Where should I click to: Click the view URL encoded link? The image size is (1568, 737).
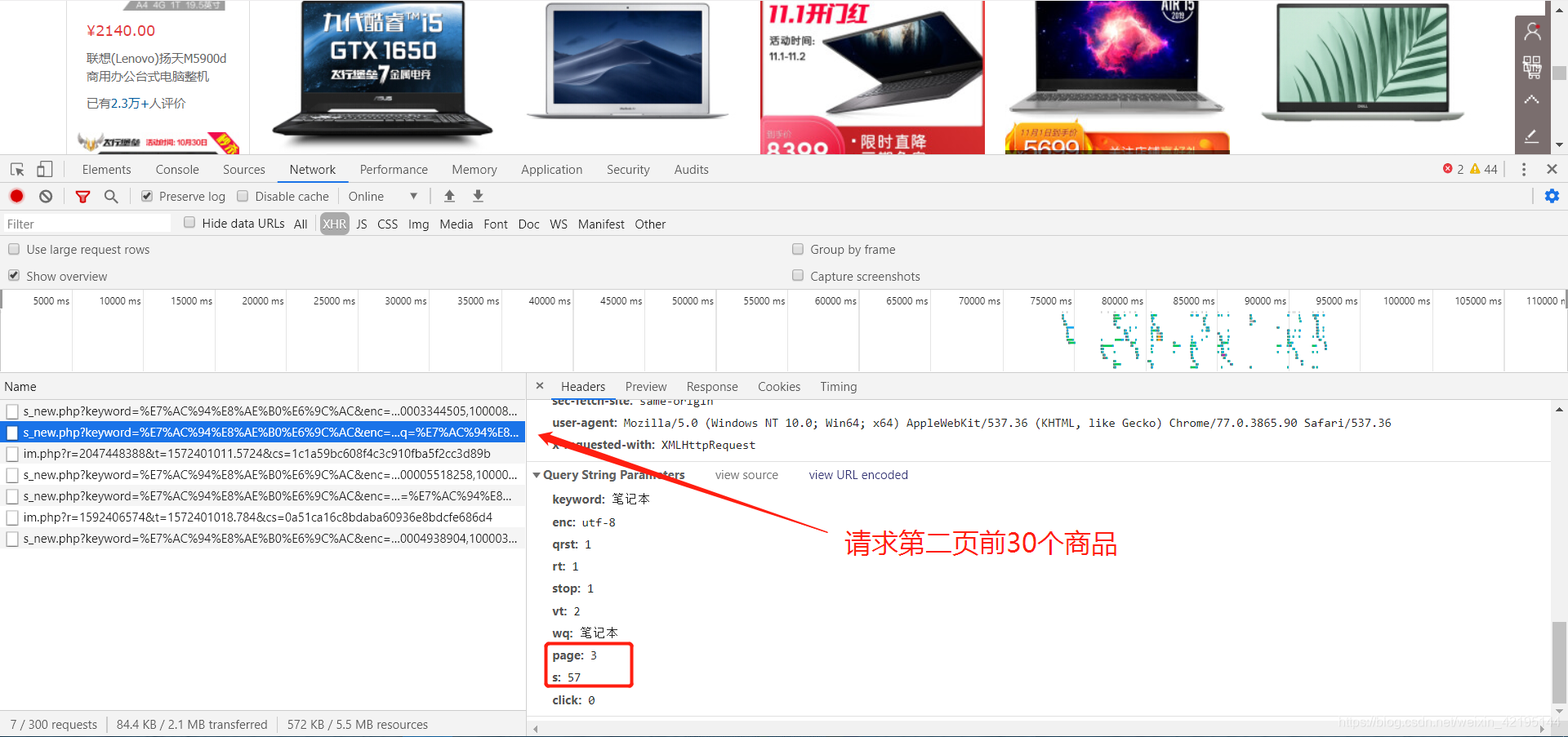click(858, 475)
